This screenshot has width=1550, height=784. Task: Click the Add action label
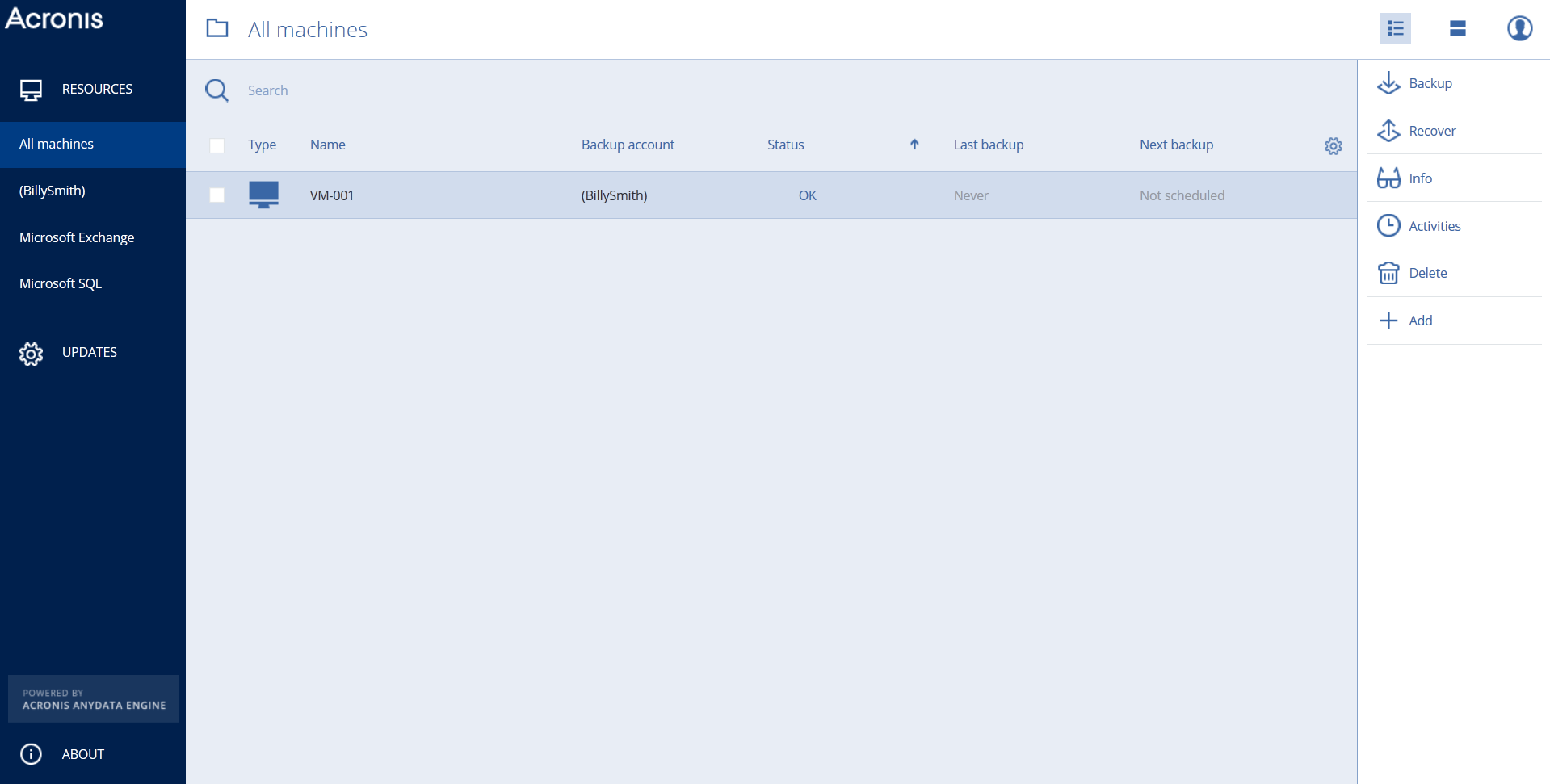click(1420, 321)
